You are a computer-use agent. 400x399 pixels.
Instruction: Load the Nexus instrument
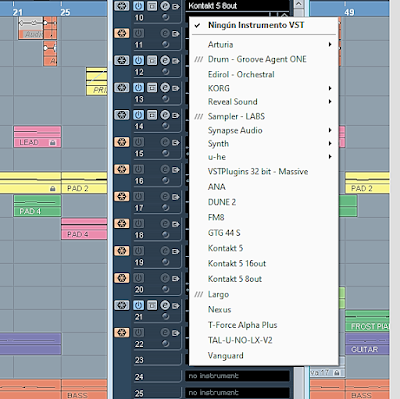point(219,310)
